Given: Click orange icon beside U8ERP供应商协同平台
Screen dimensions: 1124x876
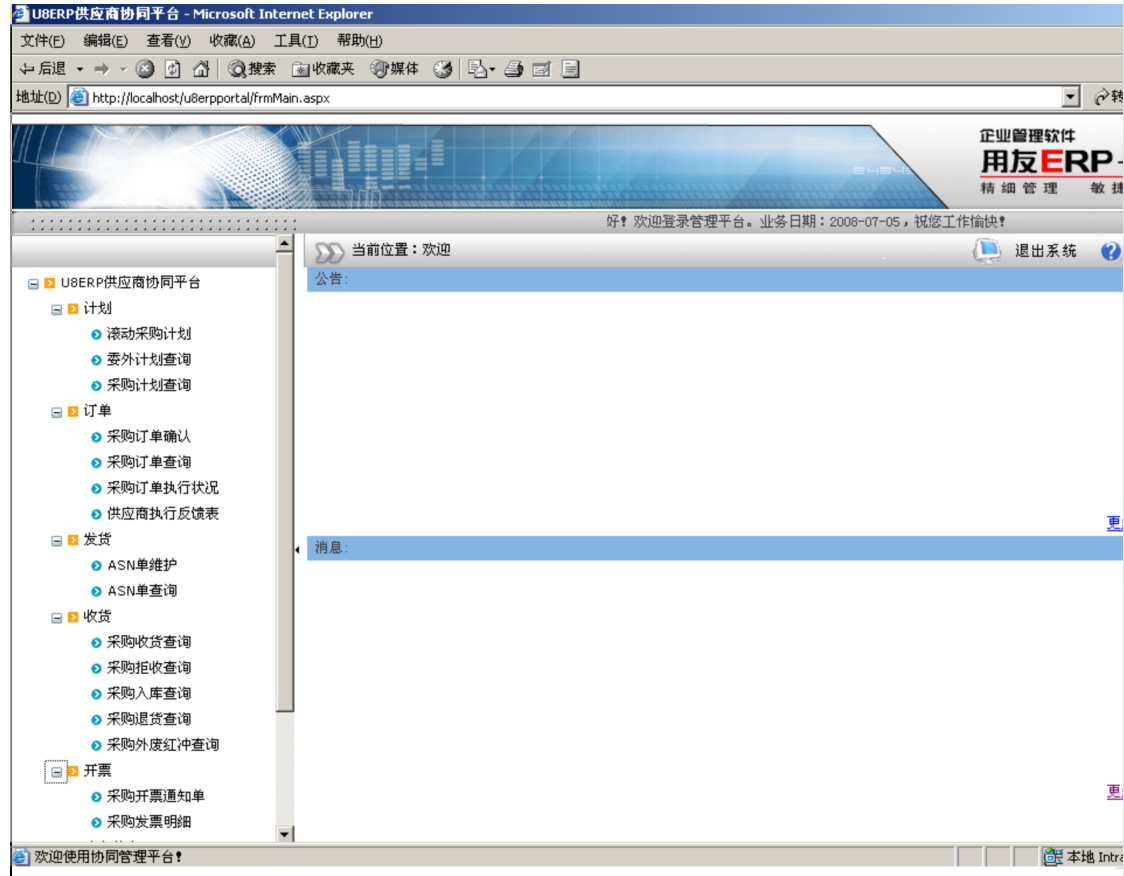Looking at the screenshot, I should [x=49, y=283].
